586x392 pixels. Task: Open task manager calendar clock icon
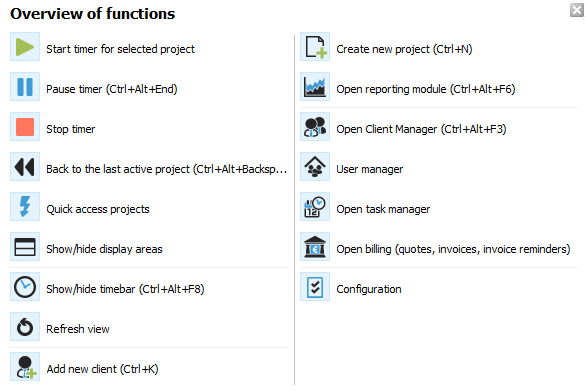pos(315,207)
